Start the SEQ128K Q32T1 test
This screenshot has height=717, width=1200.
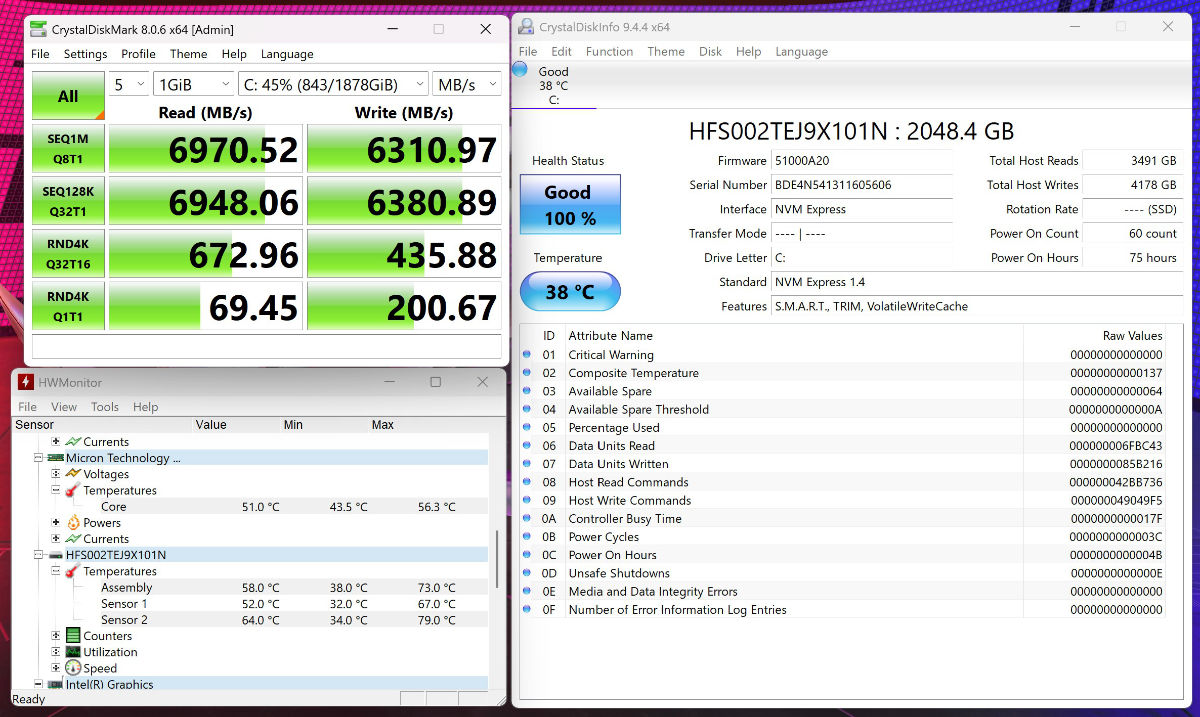tap(68, 201)
